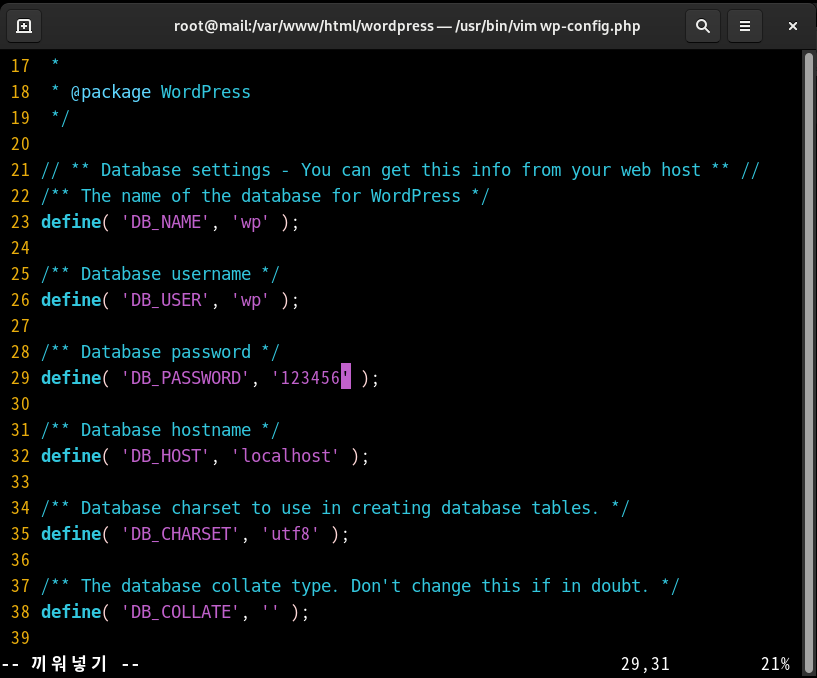
Task: Click '@package WordPress' on line 18
Action: click(x=160, y=92)
